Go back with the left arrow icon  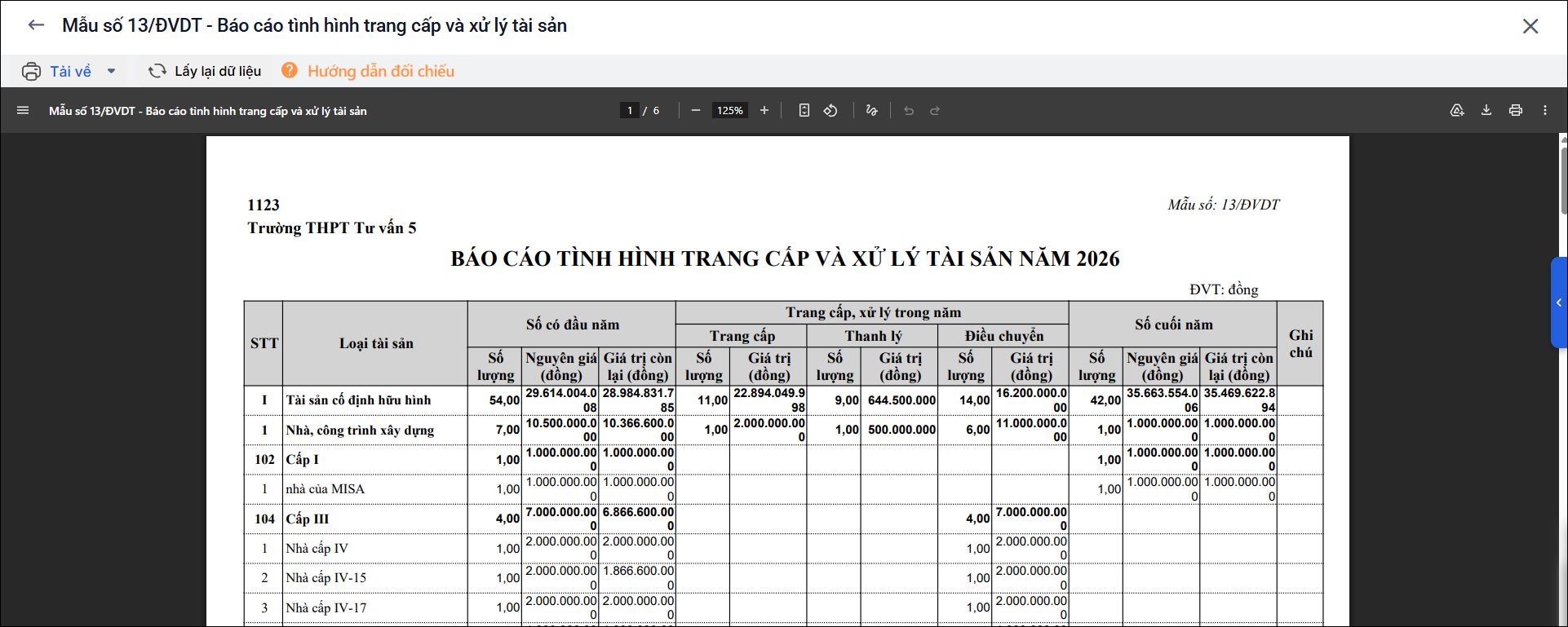pyautogui.click(x=36, y=25)
